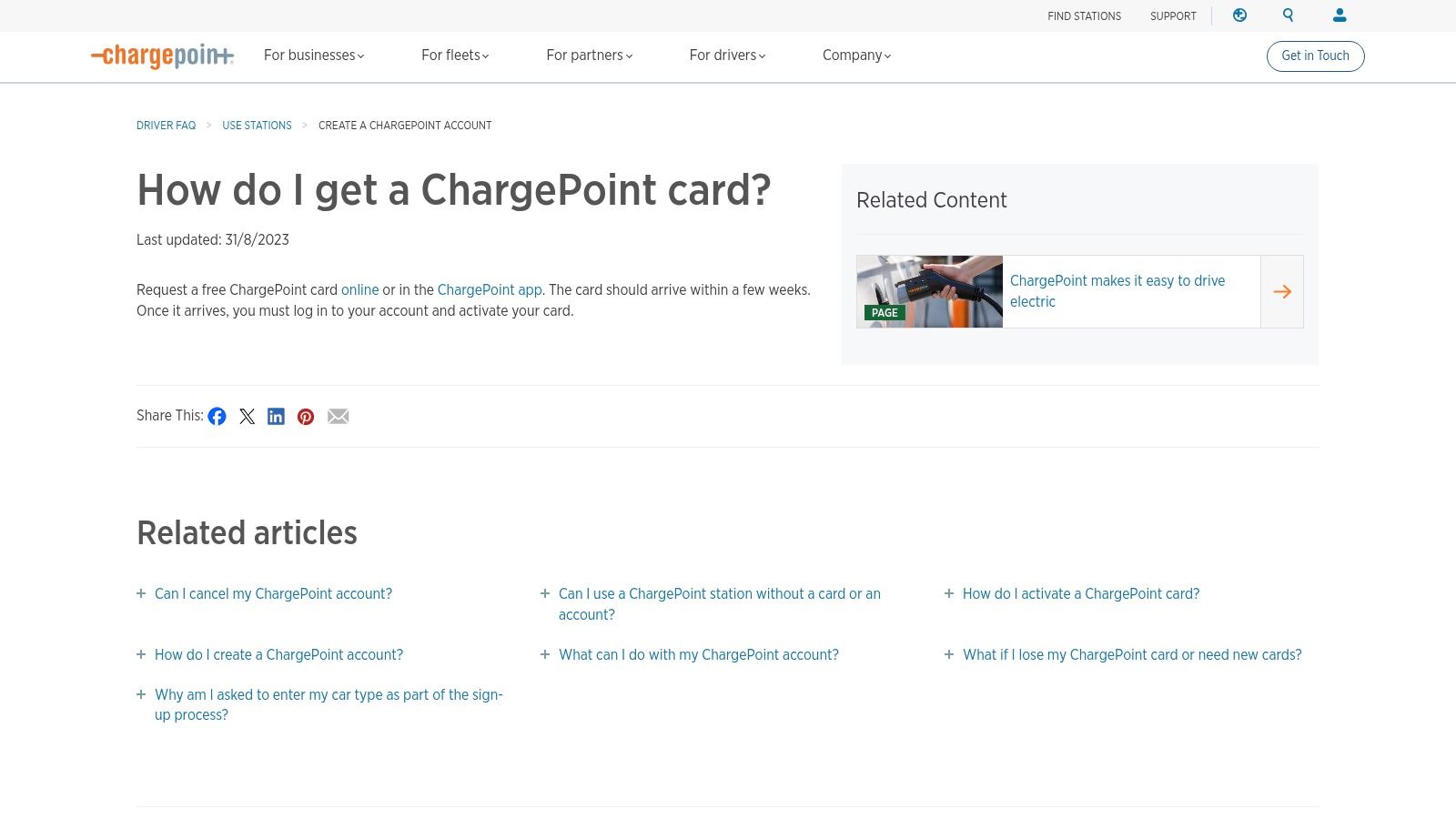
Task: Open the site search icon
Action: (x=1288, y=15)
